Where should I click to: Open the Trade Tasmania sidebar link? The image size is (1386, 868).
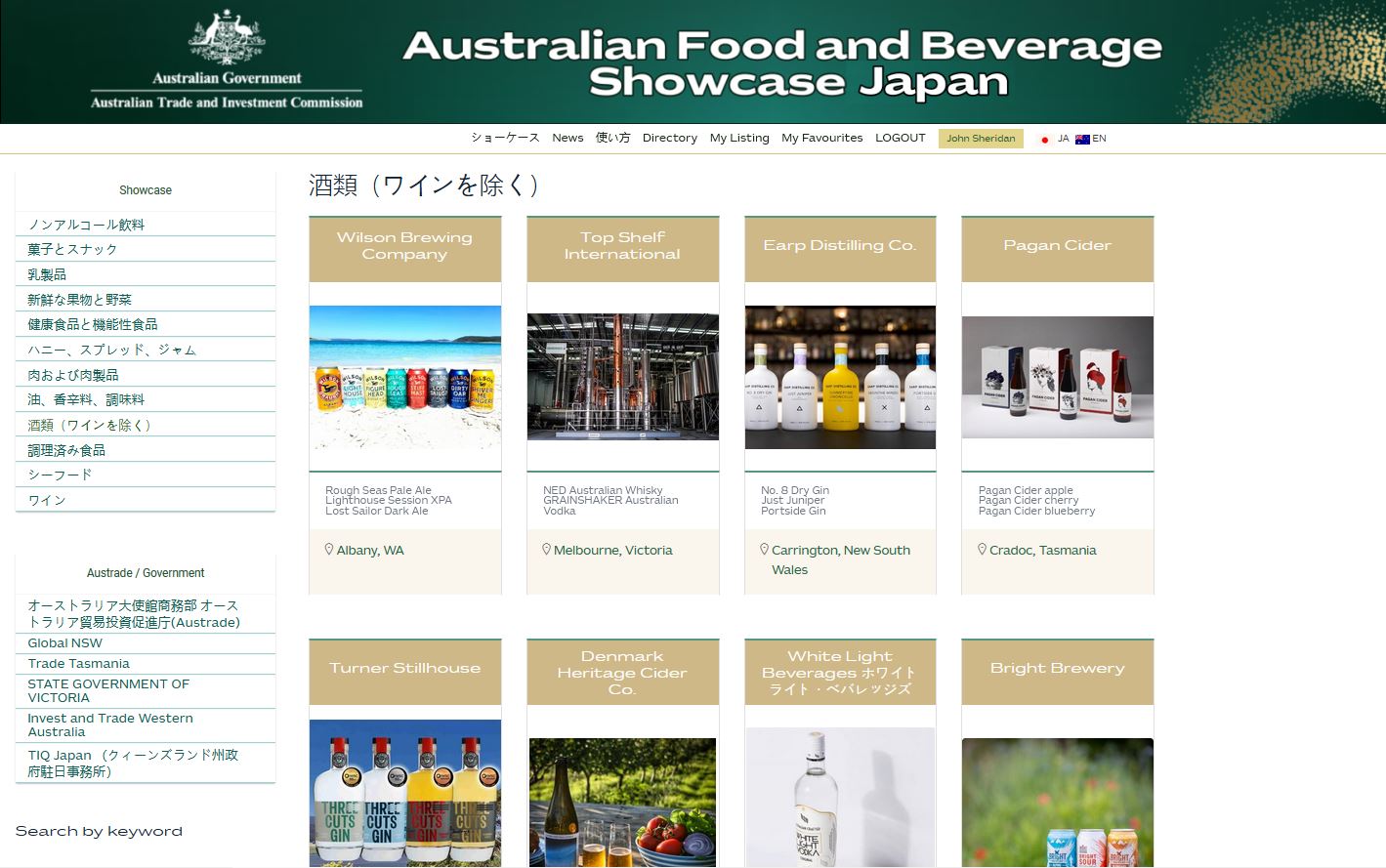click(x=78, y=663)
